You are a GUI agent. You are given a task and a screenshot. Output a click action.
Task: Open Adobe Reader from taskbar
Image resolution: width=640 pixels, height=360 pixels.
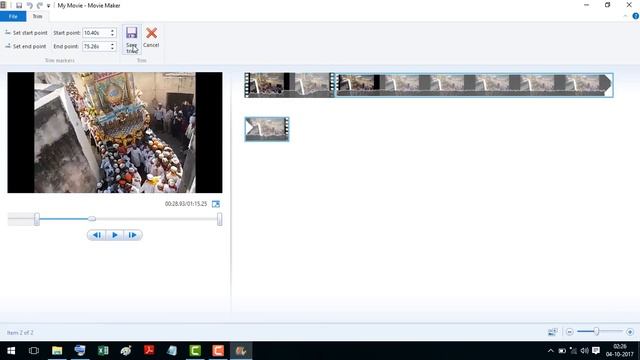pyautogui.click(x=149, y=351)
